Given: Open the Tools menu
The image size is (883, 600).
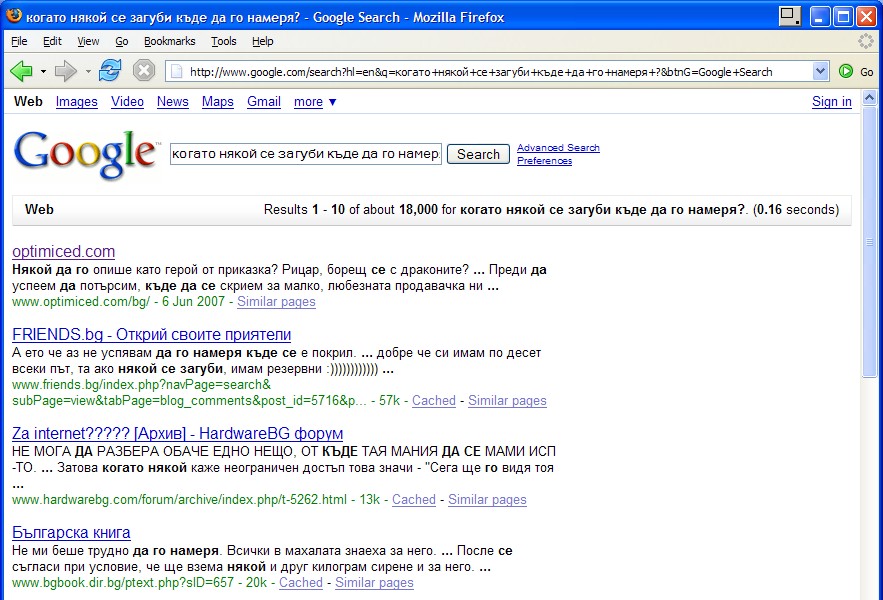Looking at the screenshot, I should coord(224,41).
